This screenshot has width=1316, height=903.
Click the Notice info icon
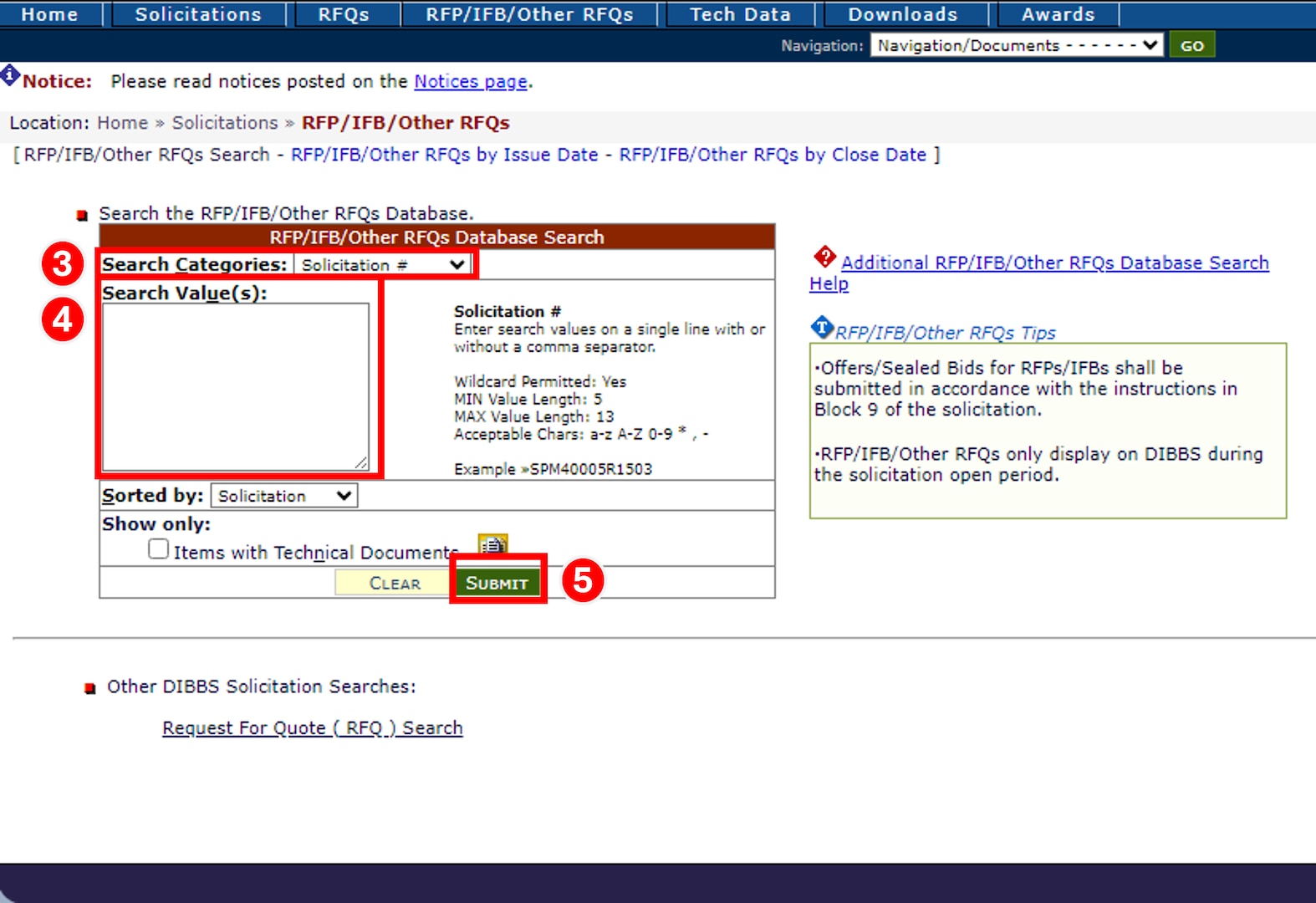coord(10,75)
